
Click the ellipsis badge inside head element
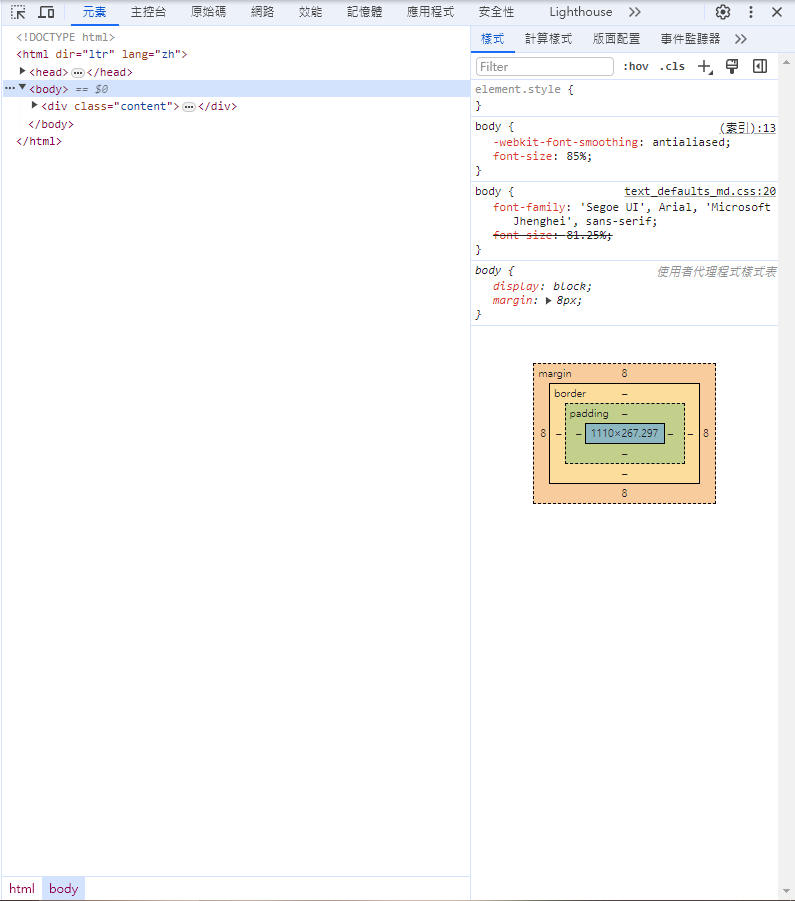pyautogui.click(x=78, y=72)
